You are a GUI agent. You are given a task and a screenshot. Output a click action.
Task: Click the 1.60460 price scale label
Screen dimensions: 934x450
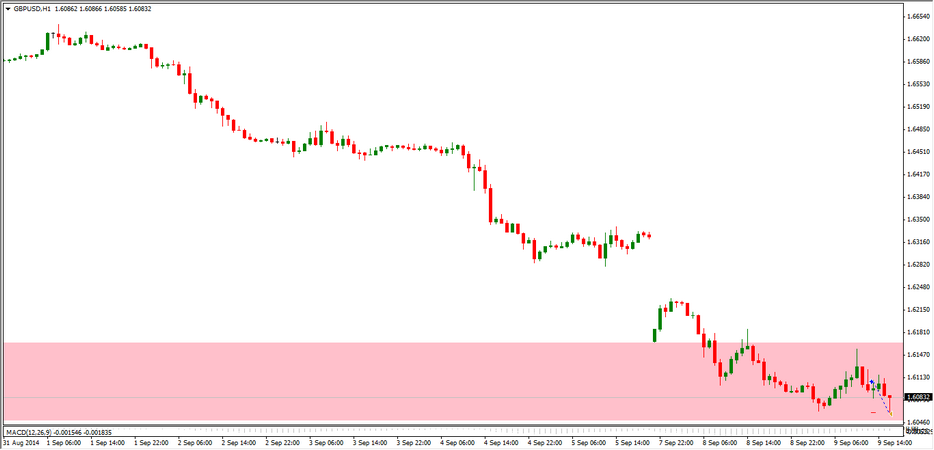(918, 422)
